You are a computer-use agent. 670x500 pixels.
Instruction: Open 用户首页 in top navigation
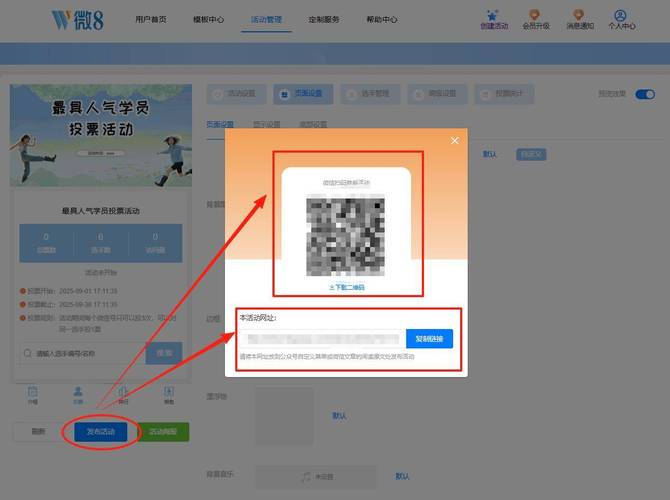(x=152, y=19)
